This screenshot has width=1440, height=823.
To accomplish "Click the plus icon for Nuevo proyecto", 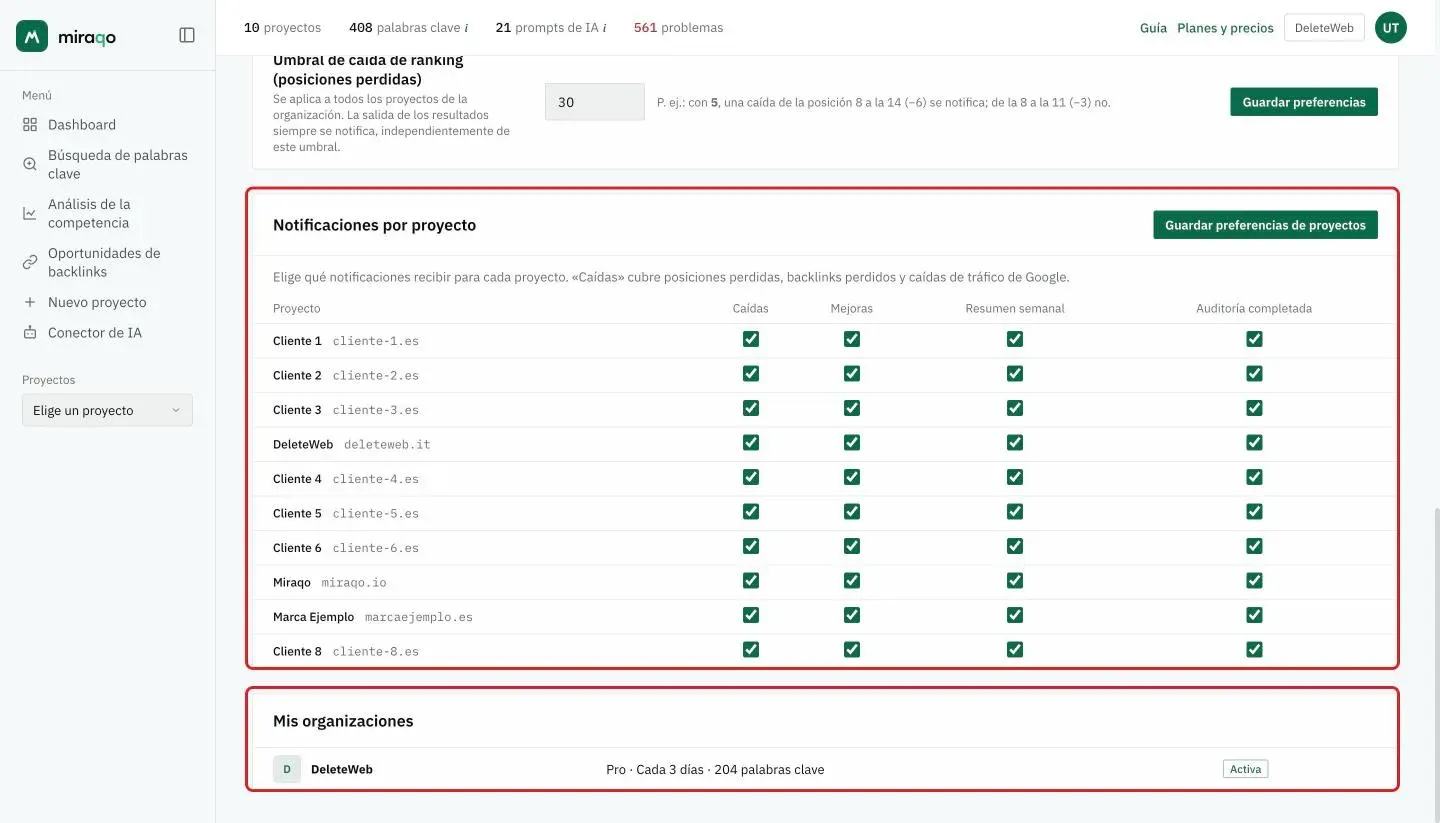I will pyautogui.click(x=30, y=302).
